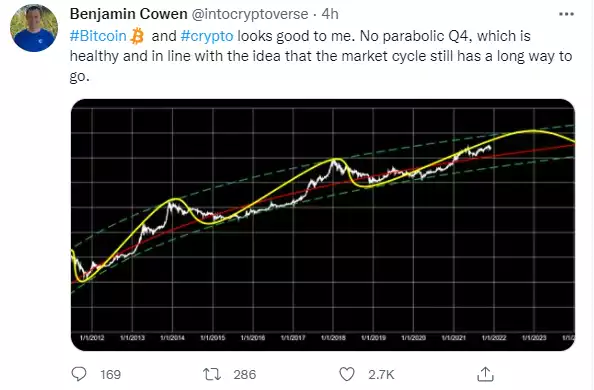Open the #Bitcoin hashtag link

tap(98, 36)
